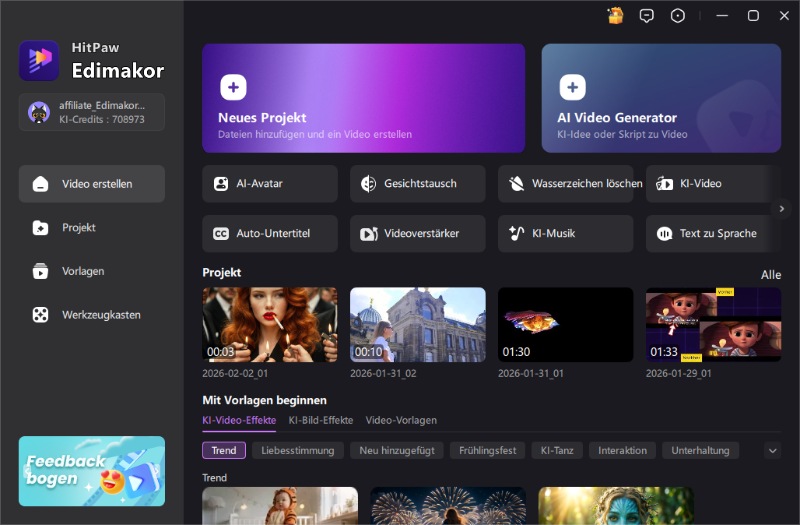Open the Auto-Untertitel tool
The height and width of the screenshot is (525, 800).
coord(270,234)
